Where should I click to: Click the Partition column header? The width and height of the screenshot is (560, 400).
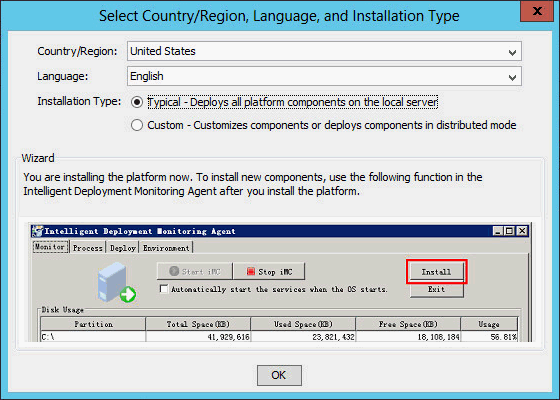[93, 324]
